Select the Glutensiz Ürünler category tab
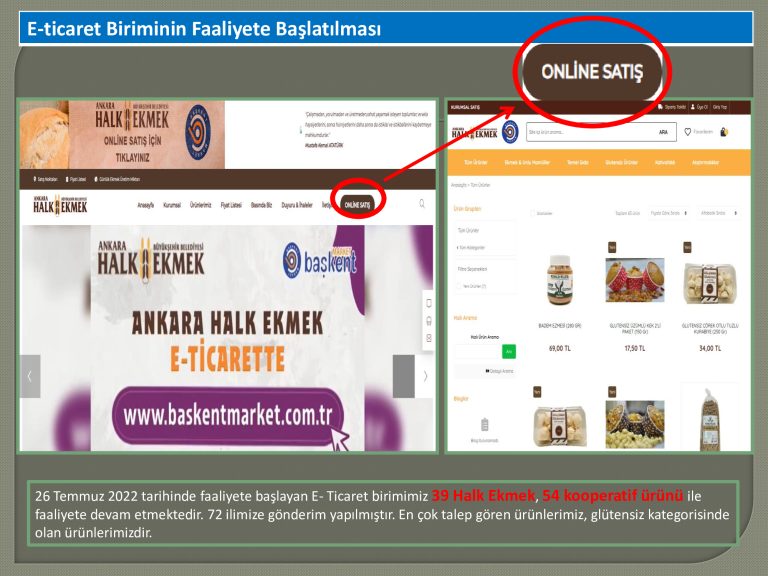This screenshot has height=576, width=768. pos(622,162)
